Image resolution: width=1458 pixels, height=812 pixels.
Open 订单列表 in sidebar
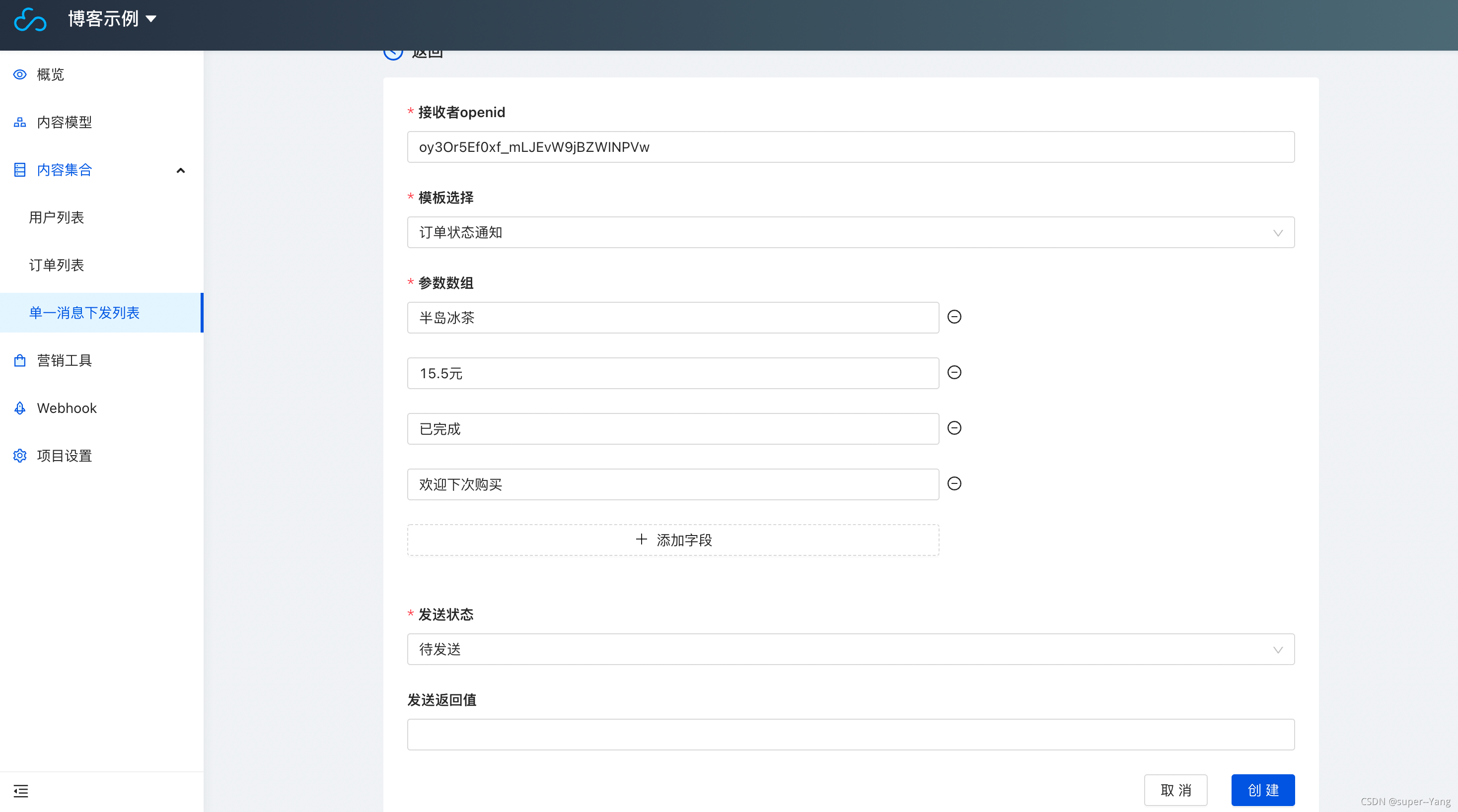(x=57, y=265)
